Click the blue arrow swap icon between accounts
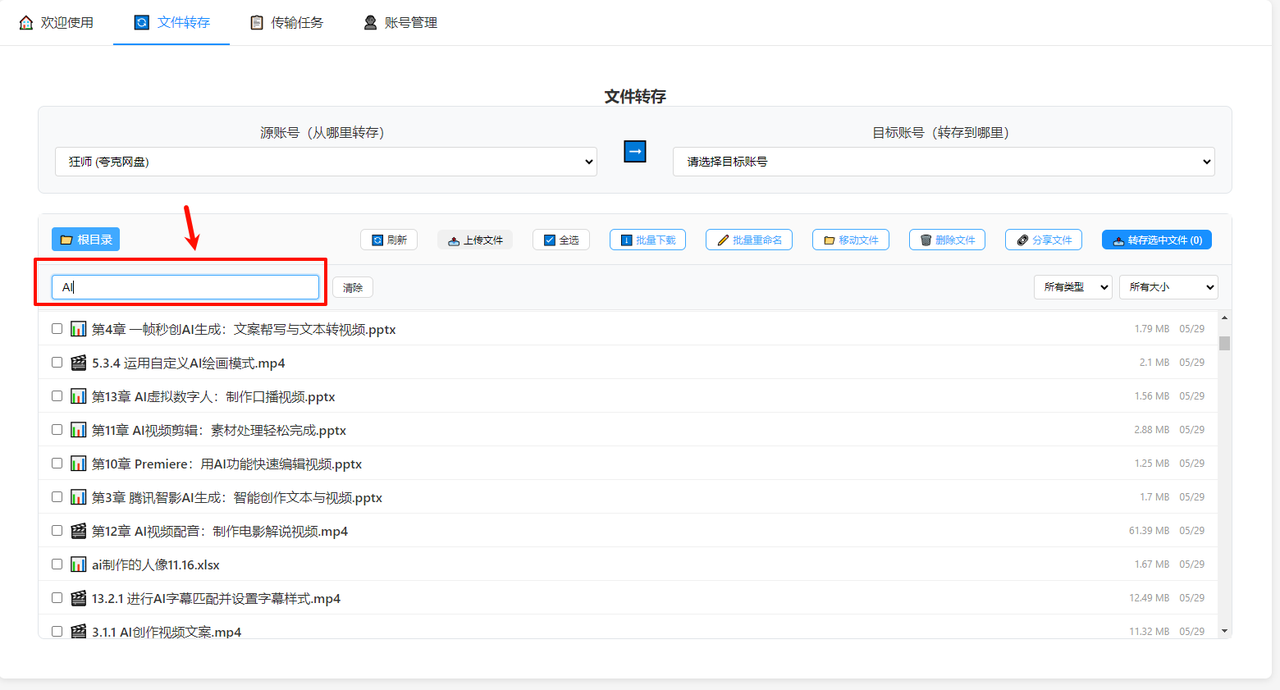The width and height of the screenshot is (1280, 690). coord(635,151)
